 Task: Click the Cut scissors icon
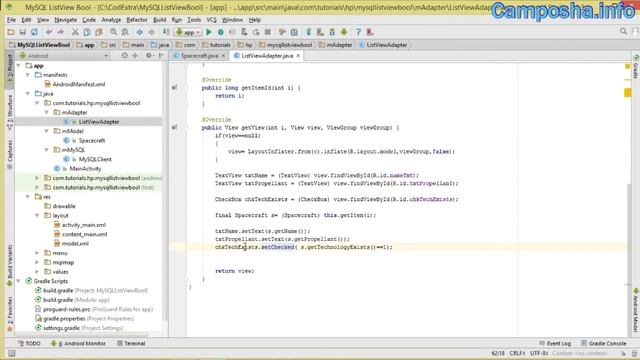75,32
